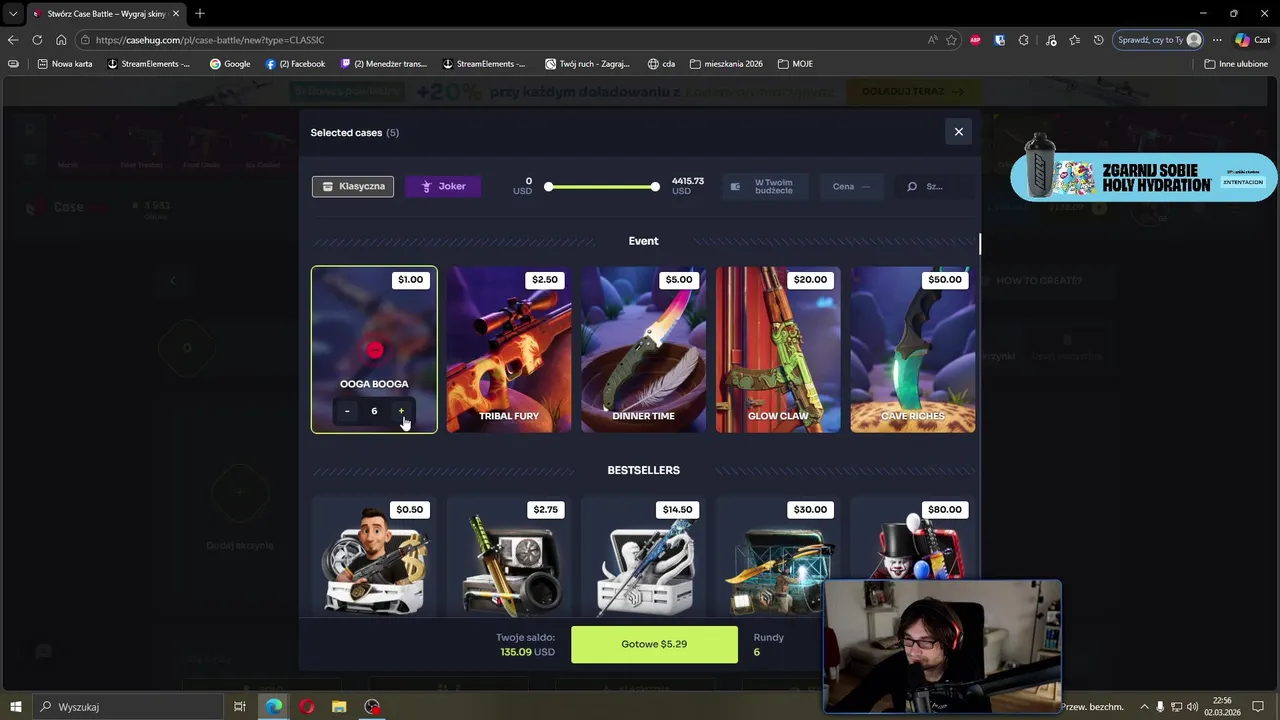Open Copilot Czat button
Screen dimensions: 1280x720
(1253, 40)
